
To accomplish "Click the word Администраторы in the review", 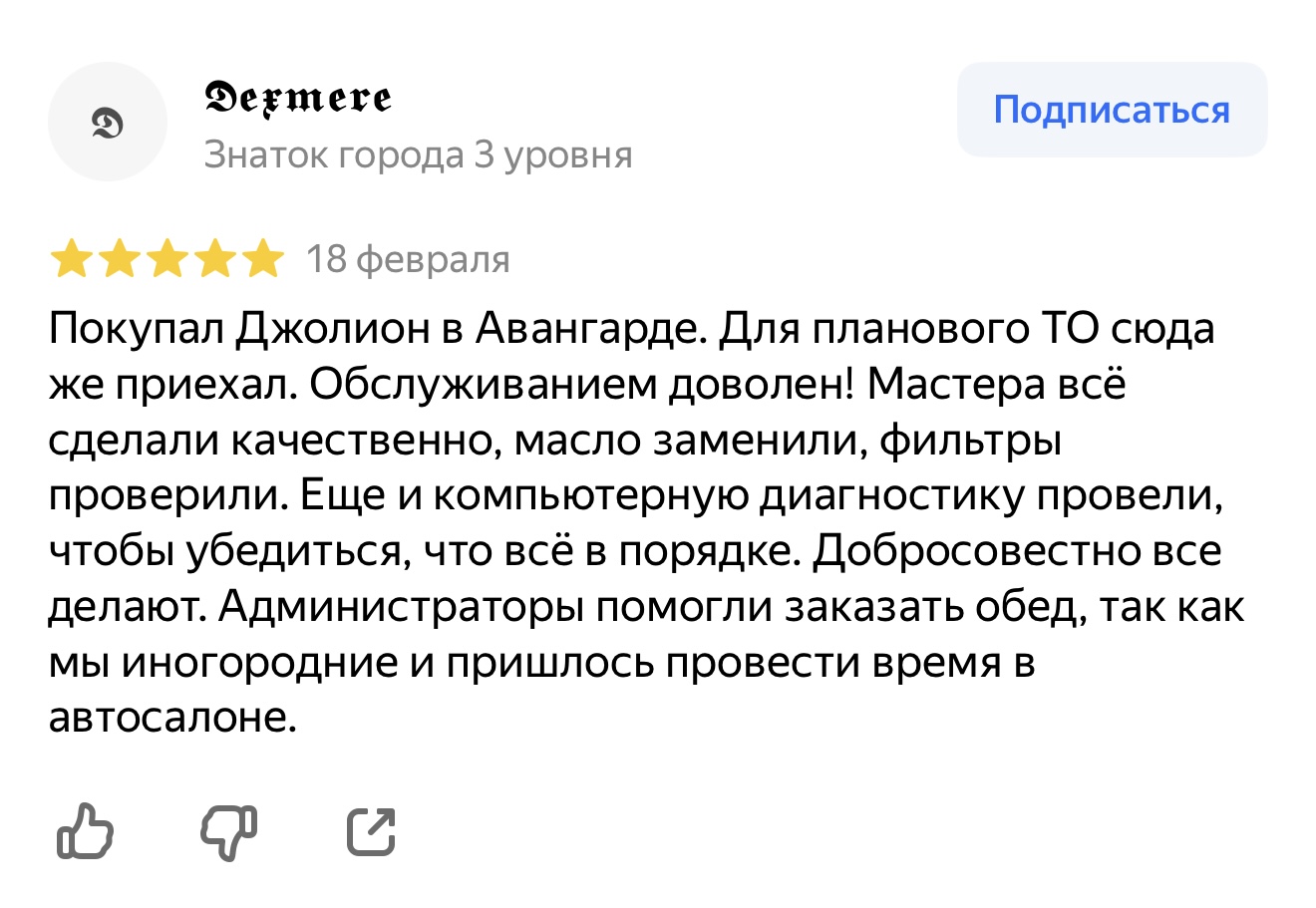I will [400, 607].
